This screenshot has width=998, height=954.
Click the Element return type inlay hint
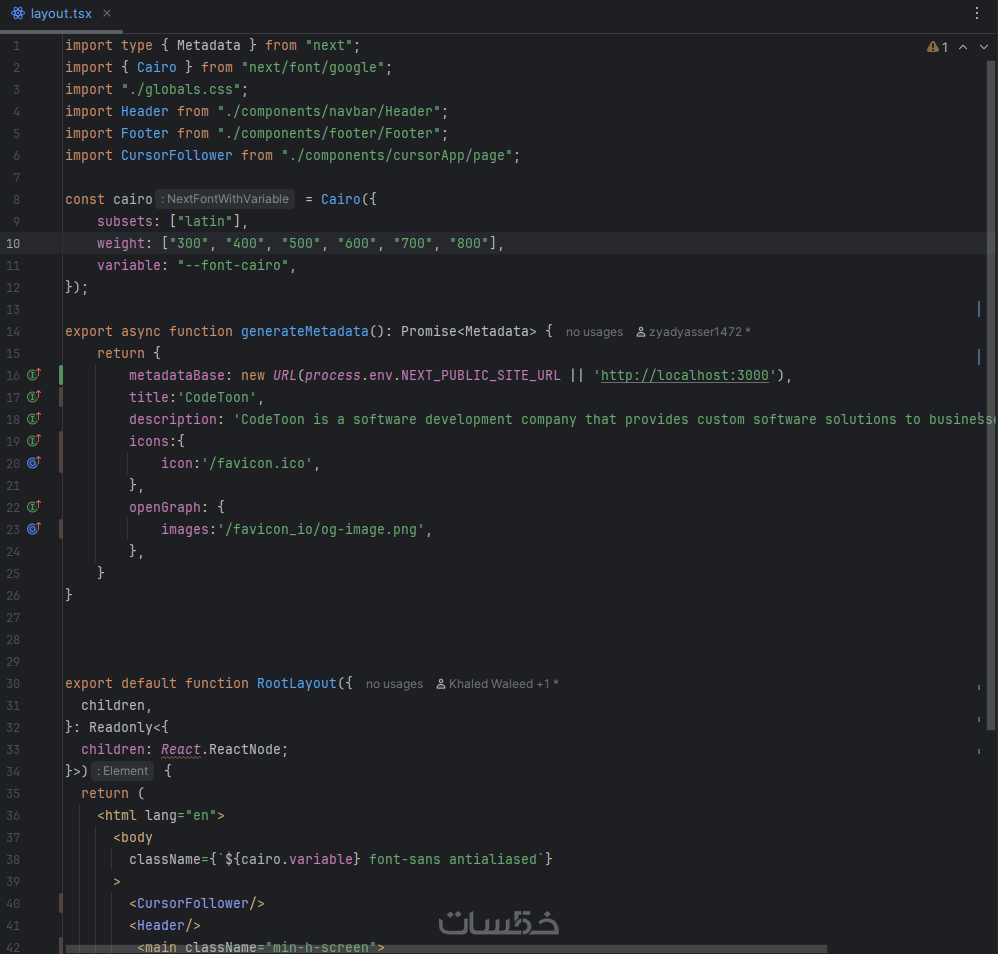[x=122, y=771]
